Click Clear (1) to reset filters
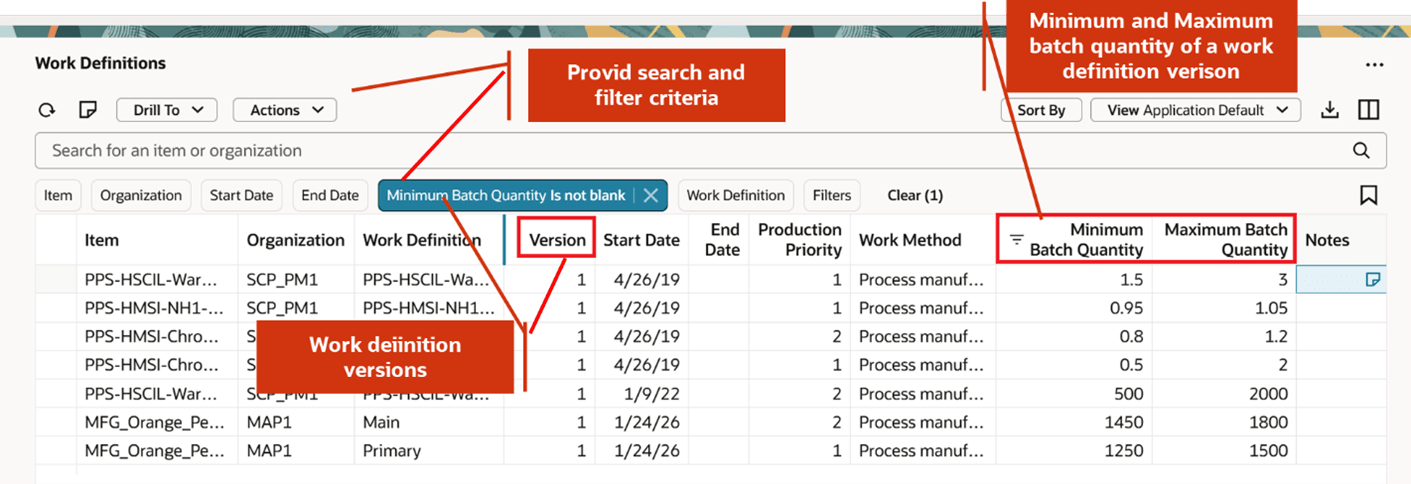This screenshot has height=484, width=1411. 915,196
